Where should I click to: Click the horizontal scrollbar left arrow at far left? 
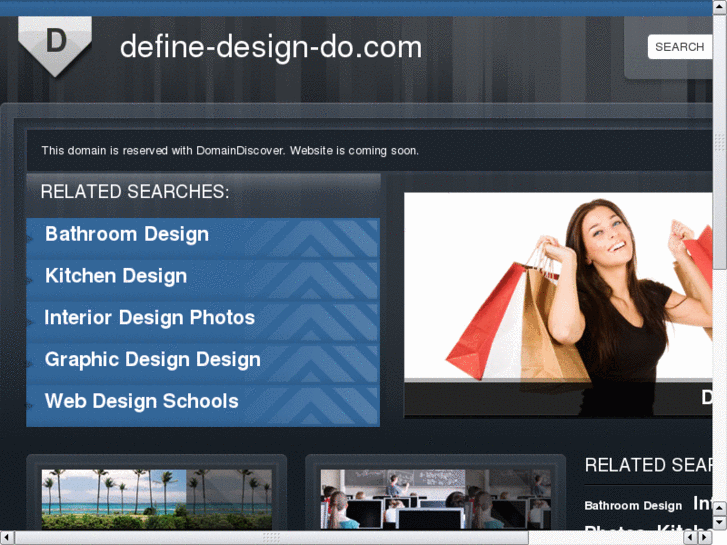[x=6, y=538]
